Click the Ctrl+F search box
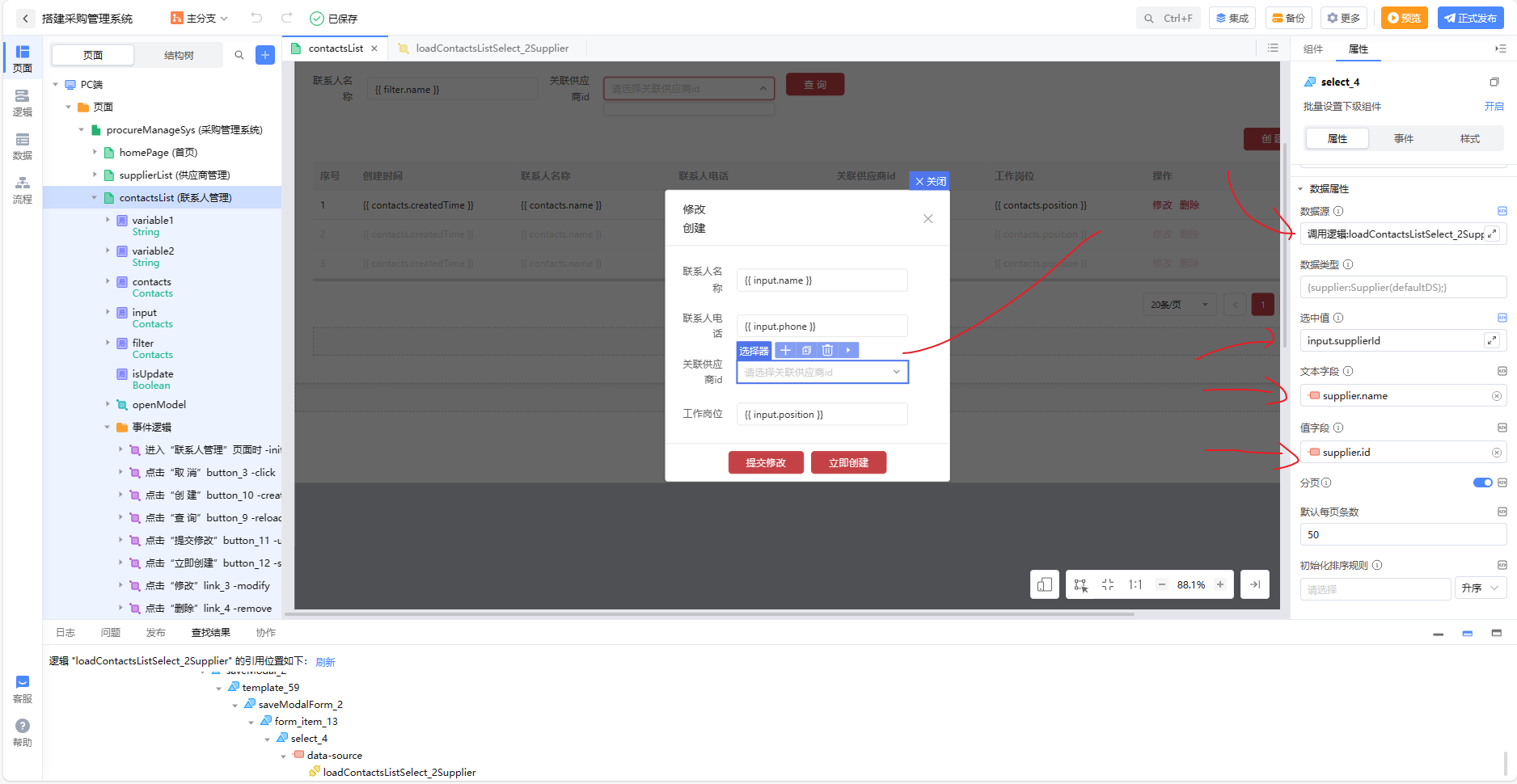The height and width of the screenshot is (784, 1517). click(x=1168, y=18)
